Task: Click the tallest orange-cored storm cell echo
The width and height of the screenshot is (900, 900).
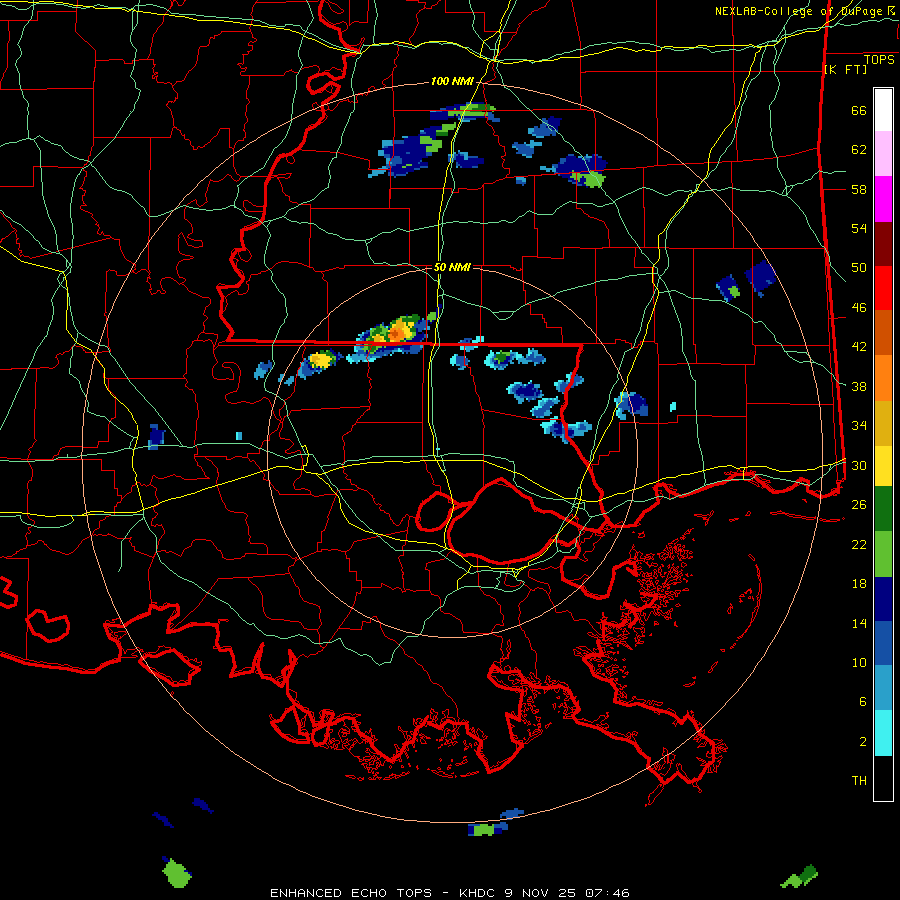Action: tap(397, 332)
